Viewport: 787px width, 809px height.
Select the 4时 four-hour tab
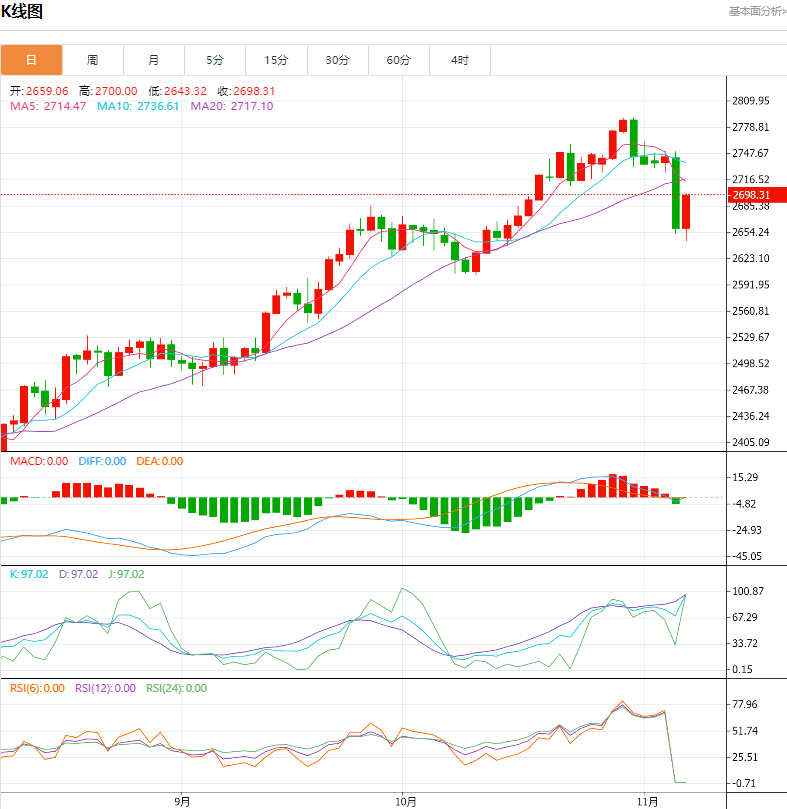point(459,60)
